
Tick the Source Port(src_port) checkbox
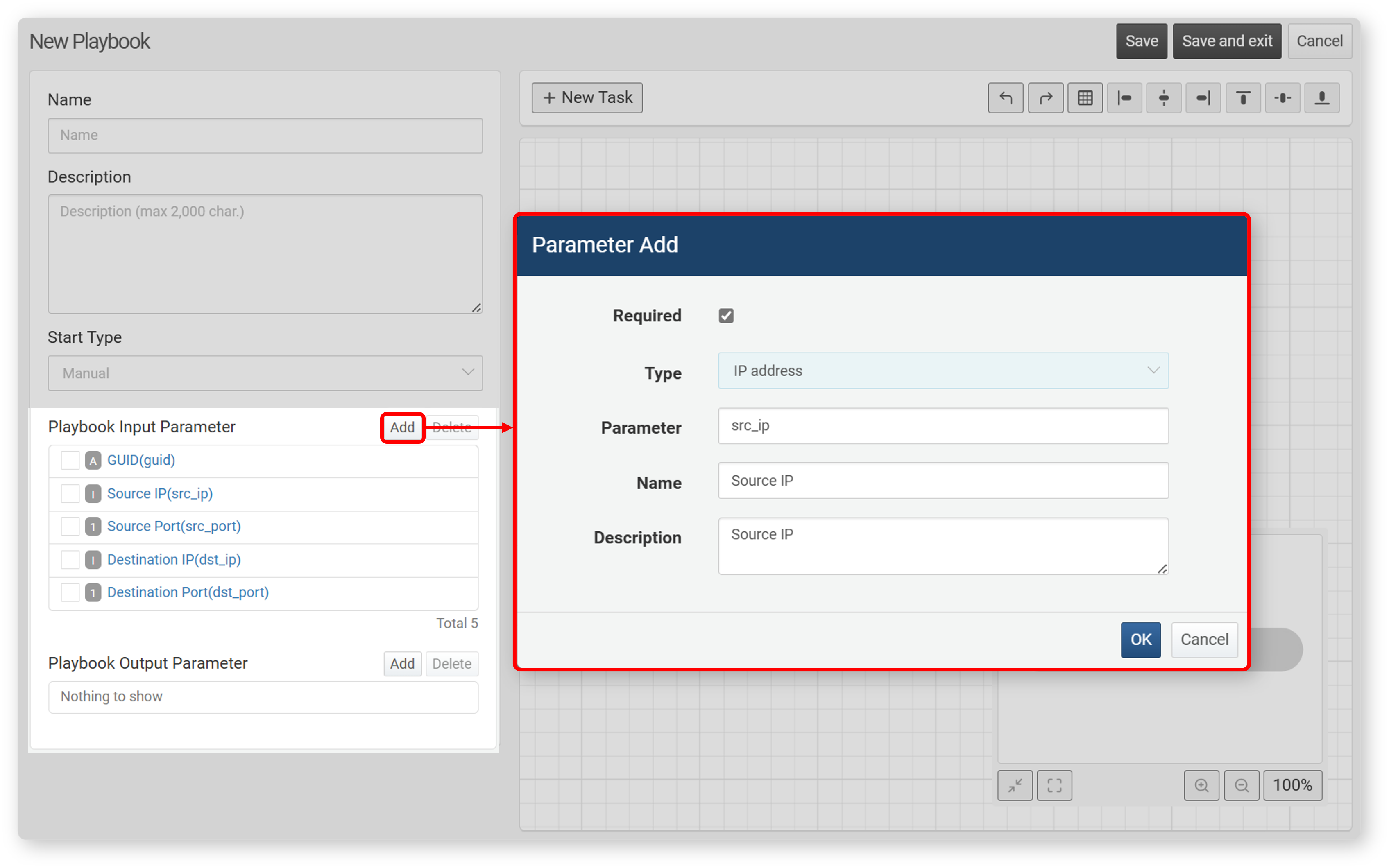70,527
